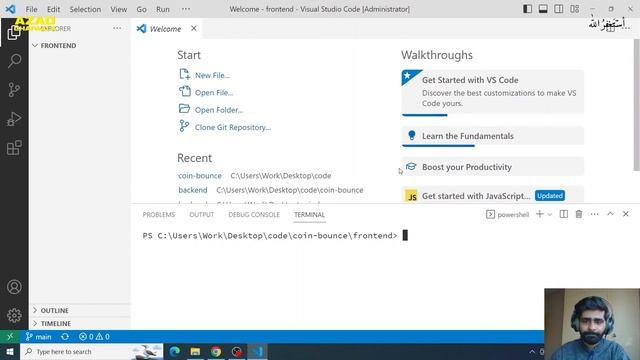Open the Search view in activity bar
Screen dimensions: 640x360
14,61
